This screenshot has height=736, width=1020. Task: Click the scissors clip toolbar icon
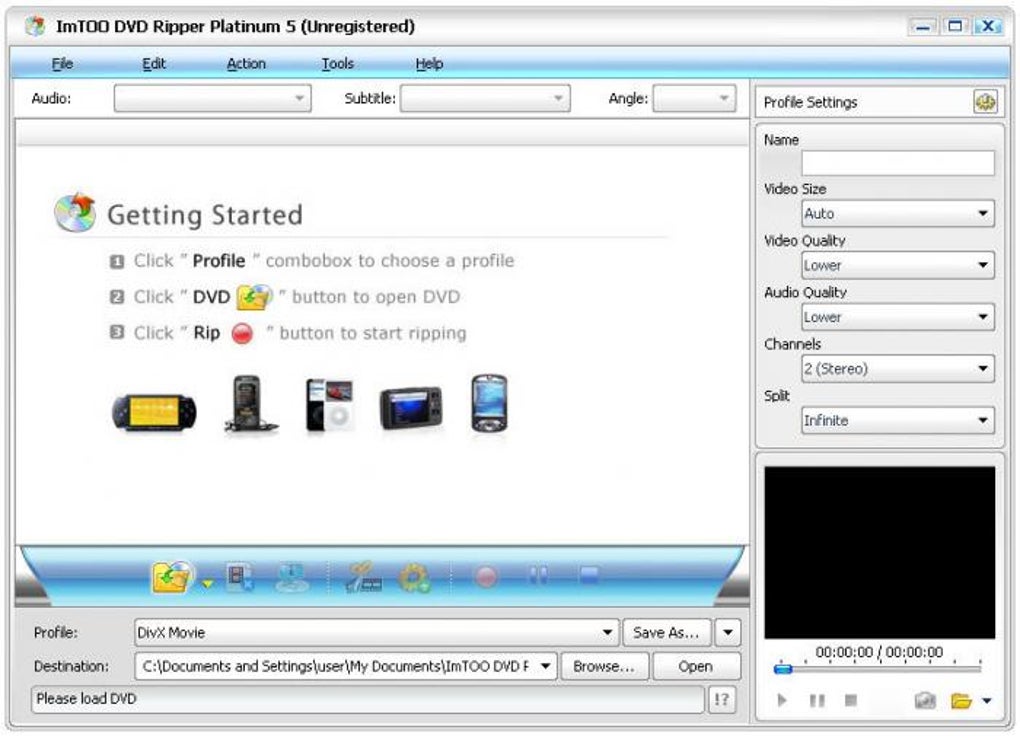click(x=364, y=577)
